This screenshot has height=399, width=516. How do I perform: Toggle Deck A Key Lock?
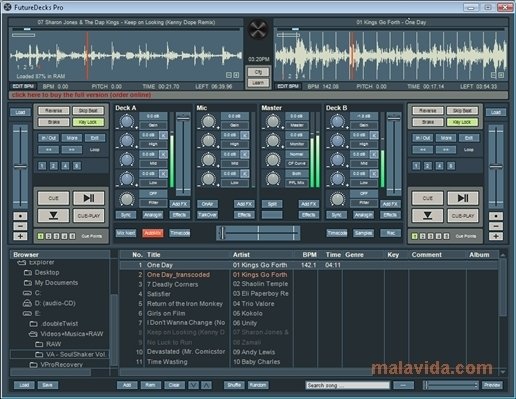pos(88,122)
